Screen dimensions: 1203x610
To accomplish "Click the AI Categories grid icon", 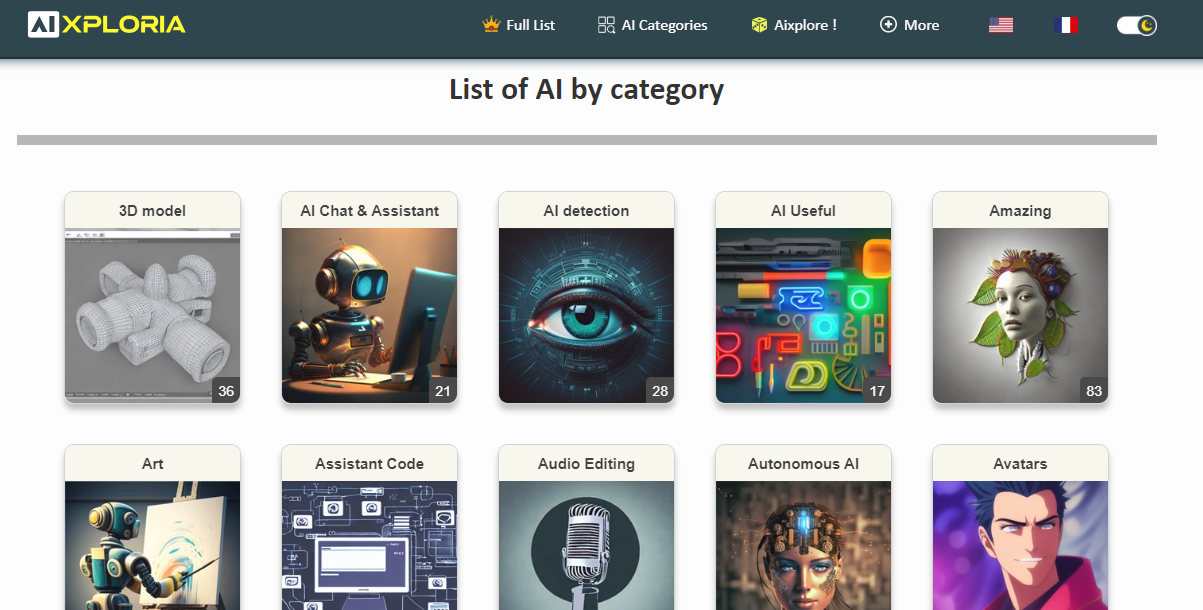I will (606, 25).
